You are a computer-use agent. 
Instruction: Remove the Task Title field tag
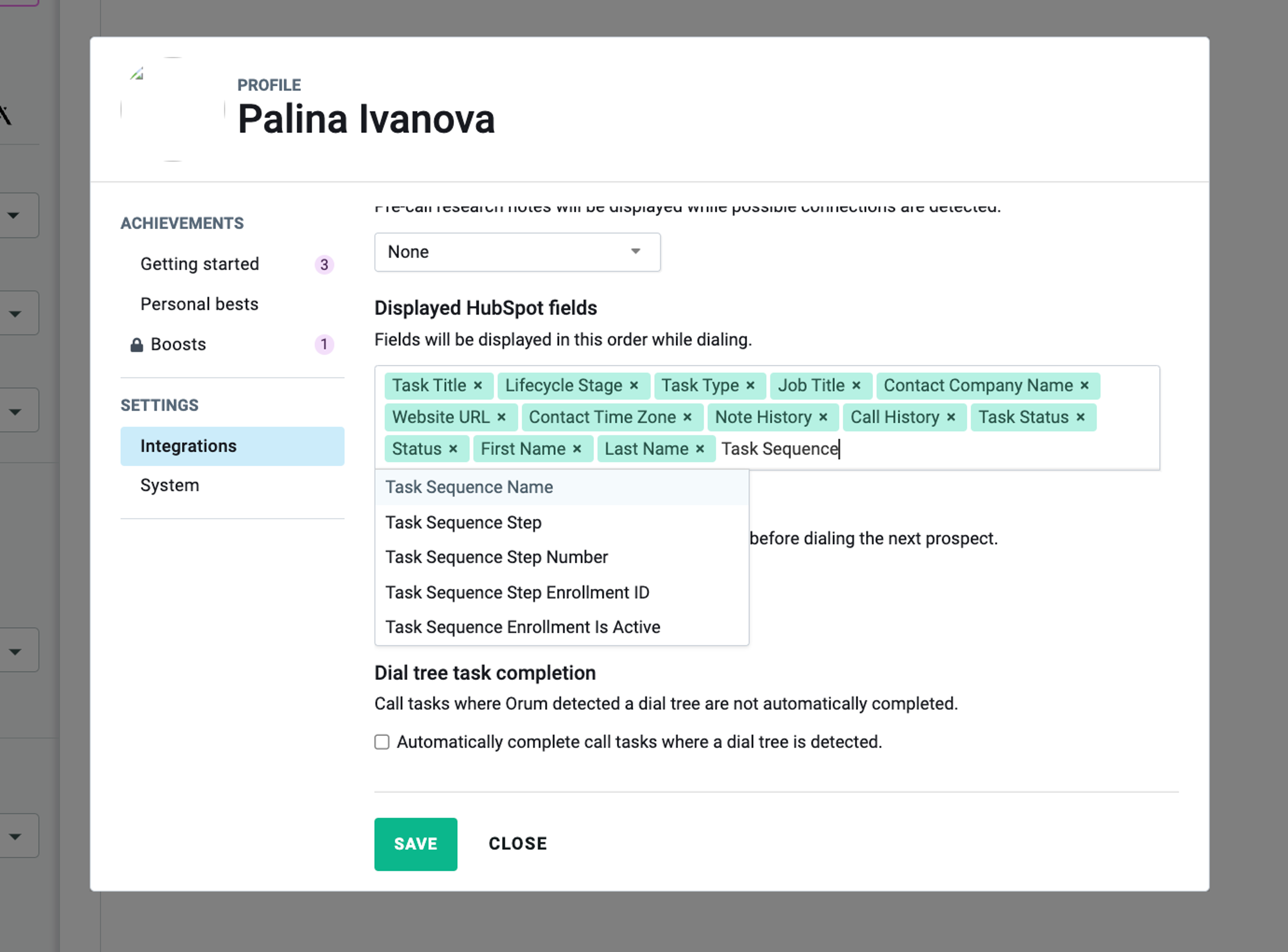coord(478,385)
